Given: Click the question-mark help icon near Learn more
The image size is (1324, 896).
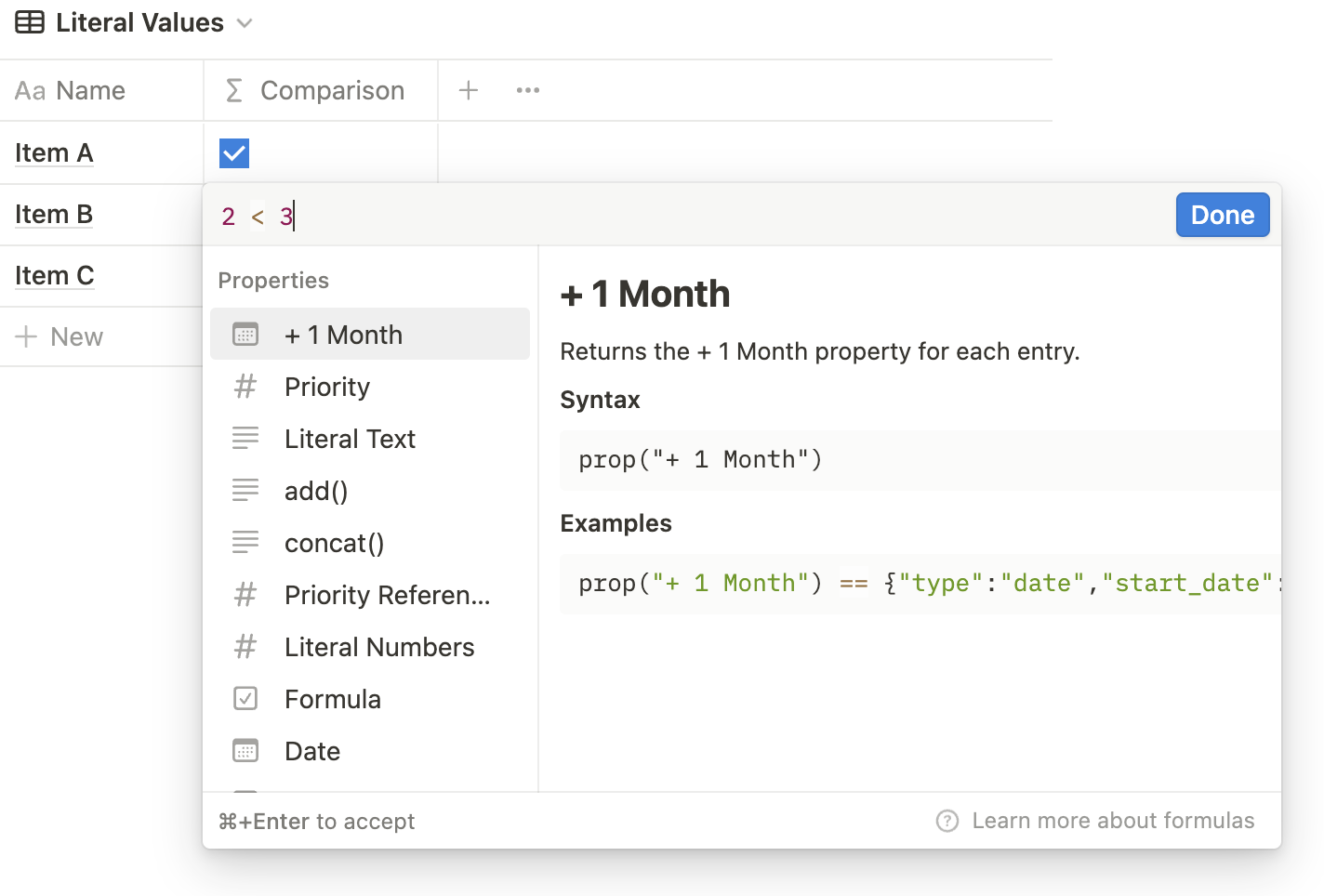Looking at the screenshot, I should (947, 821).
